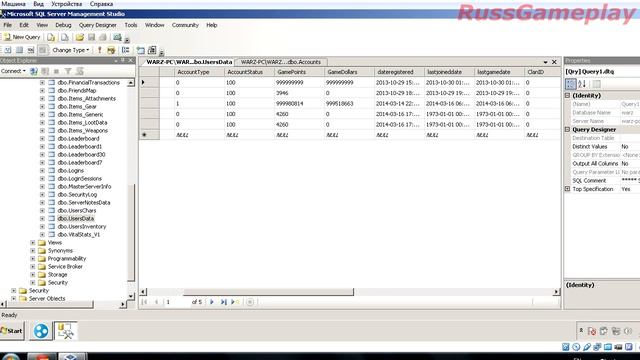Click the Object Explorer Filter icon
Viewport: 640px width, 360px height.
[68, 71]
